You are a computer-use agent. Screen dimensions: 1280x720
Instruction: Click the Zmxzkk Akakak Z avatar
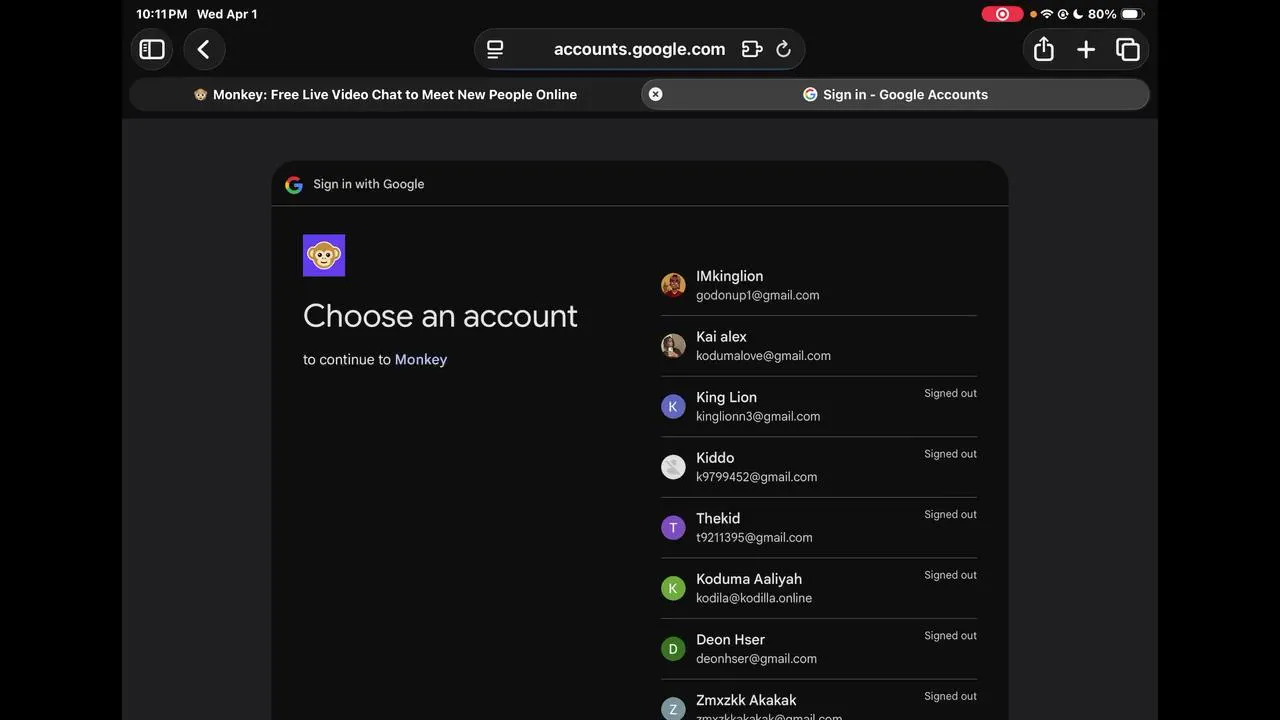pos(673,708)
